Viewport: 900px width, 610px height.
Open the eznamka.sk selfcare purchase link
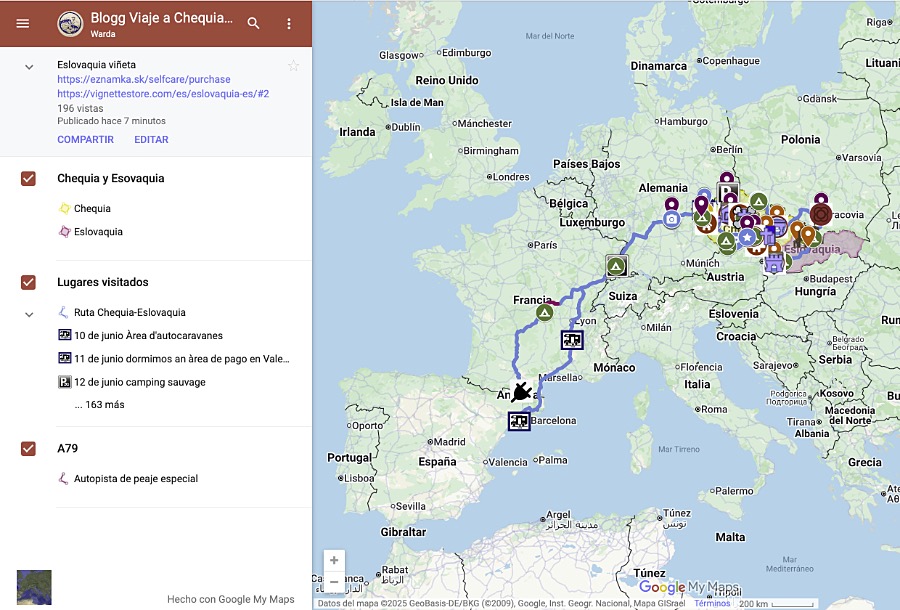pos(143,79)
